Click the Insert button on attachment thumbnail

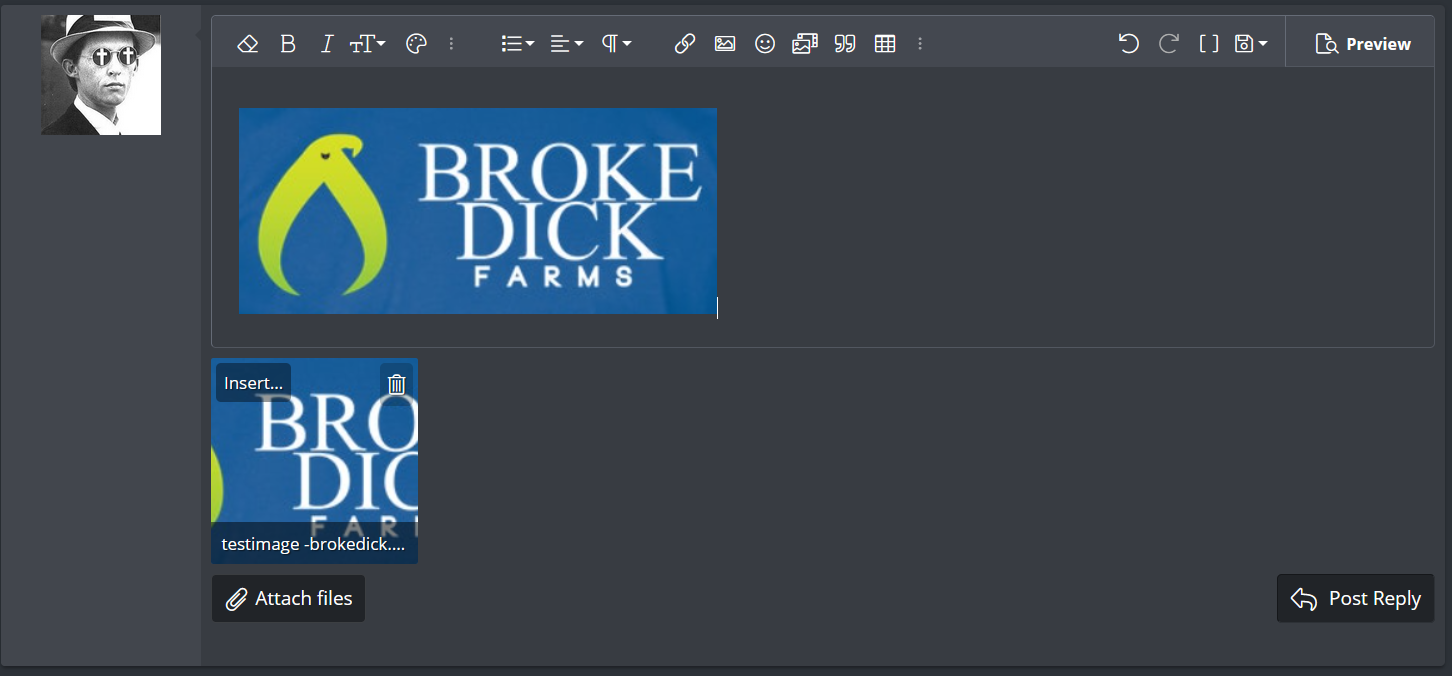pyautogui.click(x=253, y=383)
